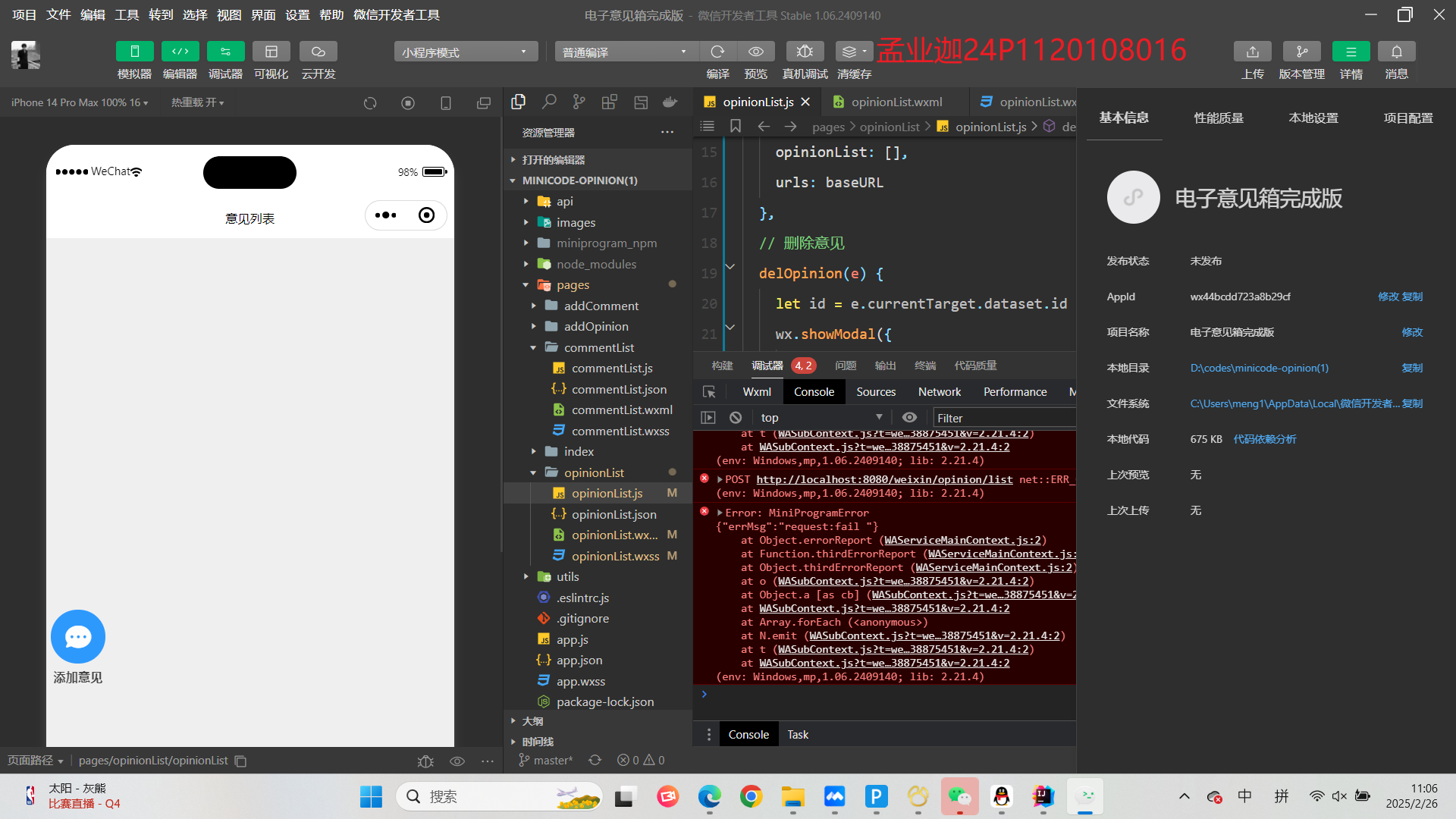Toggle the 模拟器 simulator panel button
Screen dimensions: 1456x819
point(134,52)
